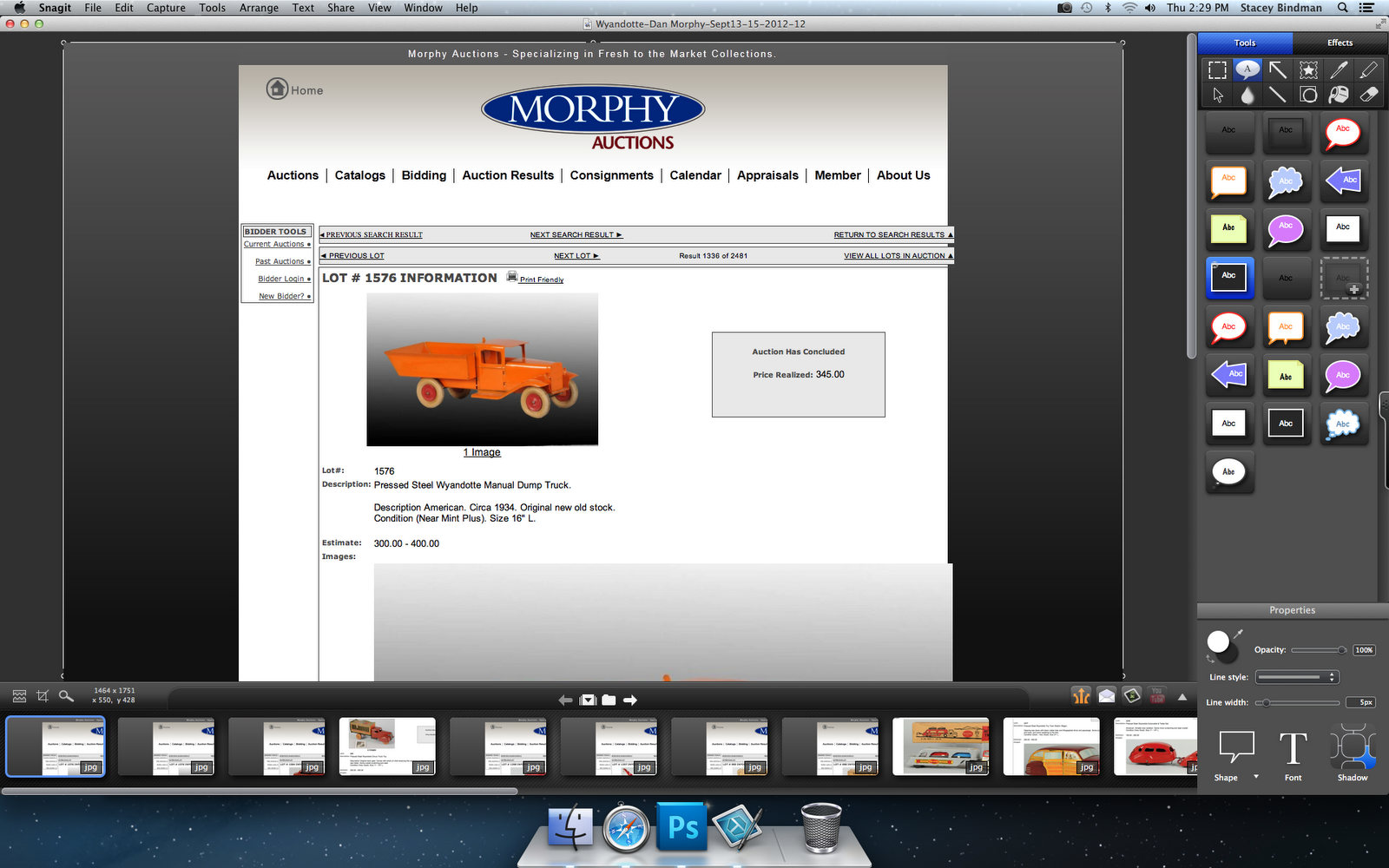Click the color swatch circle in Properties
The image size is (1389, 868).
click(1218, 642)
